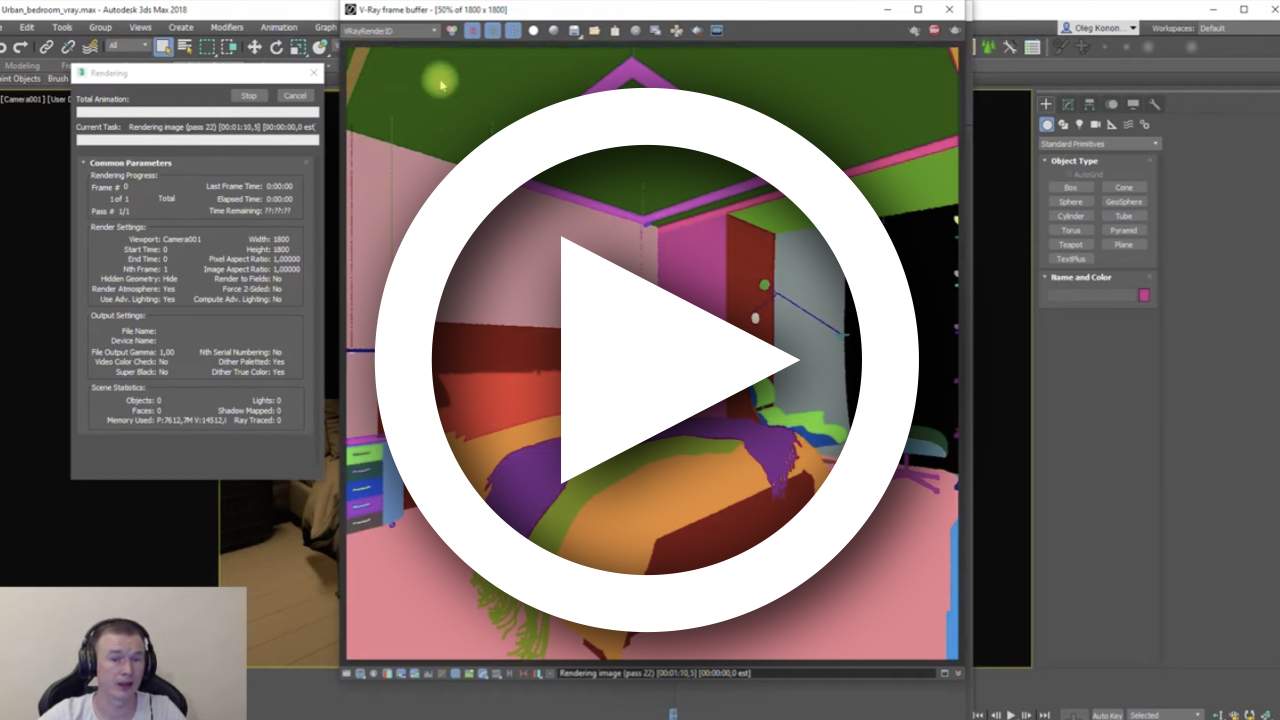1280x720 pixels.
Task: Select the Link tool (chain icon)
Action: [46, 47]
